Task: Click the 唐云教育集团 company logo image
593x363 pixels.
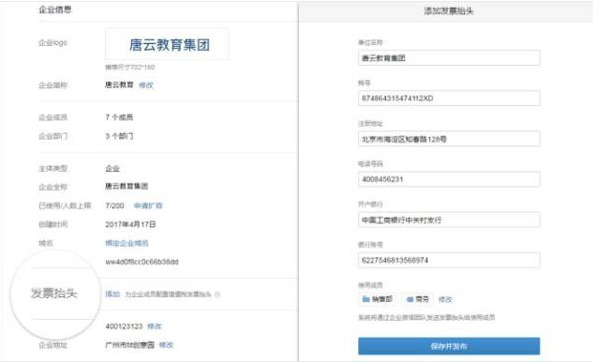Action: point(167,44)
